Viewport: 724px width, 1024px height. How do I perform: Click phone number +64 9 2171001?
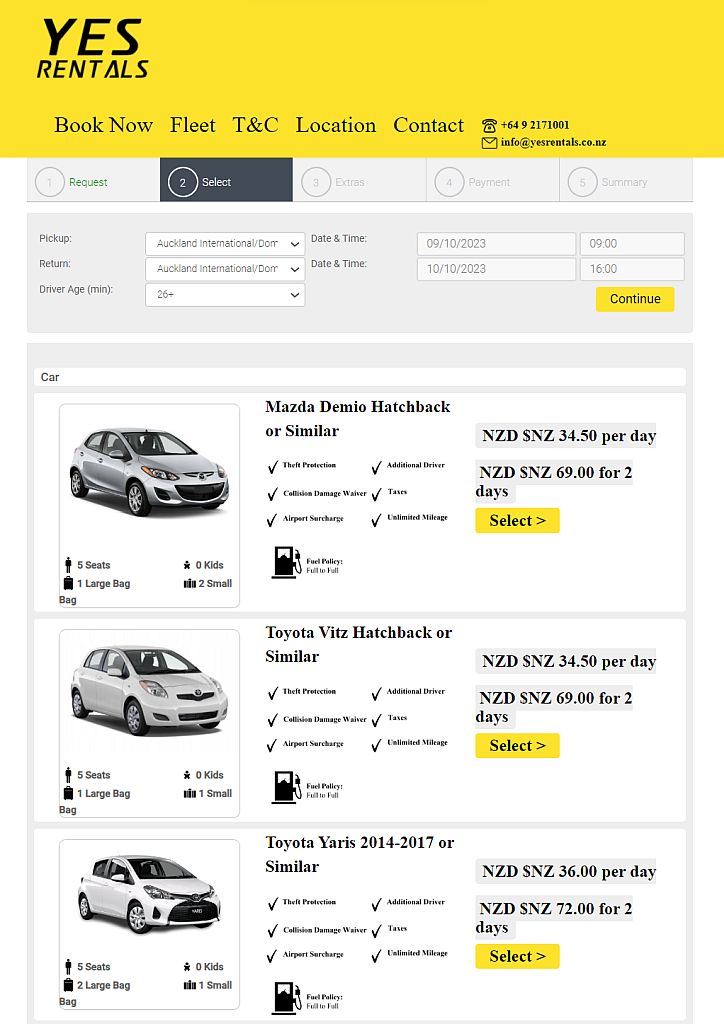point(535,125)
